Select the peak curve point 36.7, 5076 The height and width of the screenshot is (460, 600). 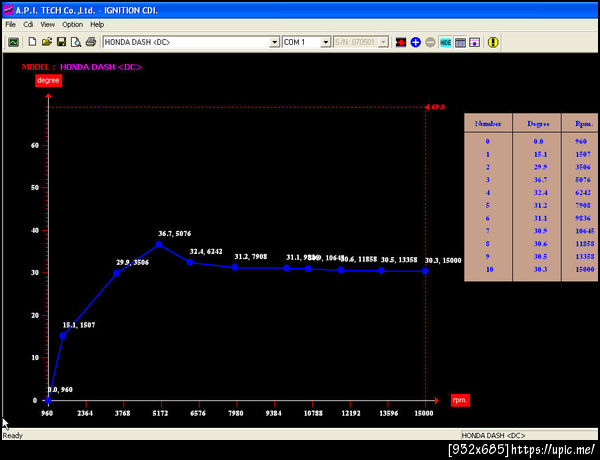pos(159,244)
